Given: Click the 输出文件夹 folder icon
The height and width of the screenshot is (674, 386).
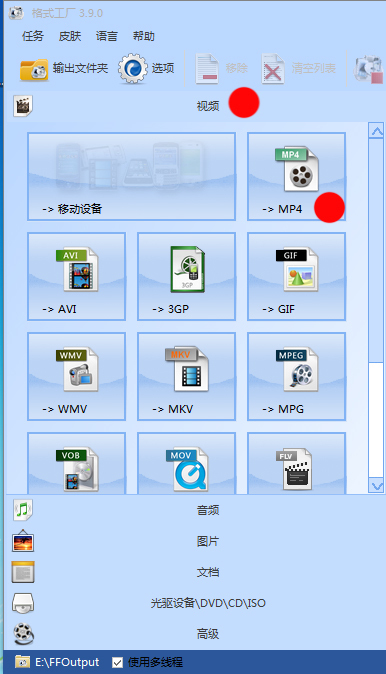Looking at the screenshot, I should [x=34, y=69].
